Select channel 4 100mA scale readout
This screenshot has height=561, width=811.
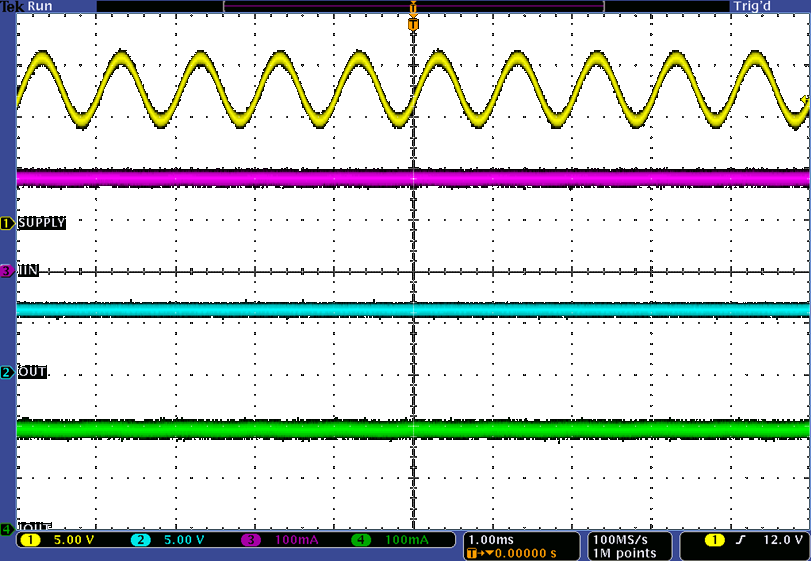pyautogui.click(x=407, y=540)
